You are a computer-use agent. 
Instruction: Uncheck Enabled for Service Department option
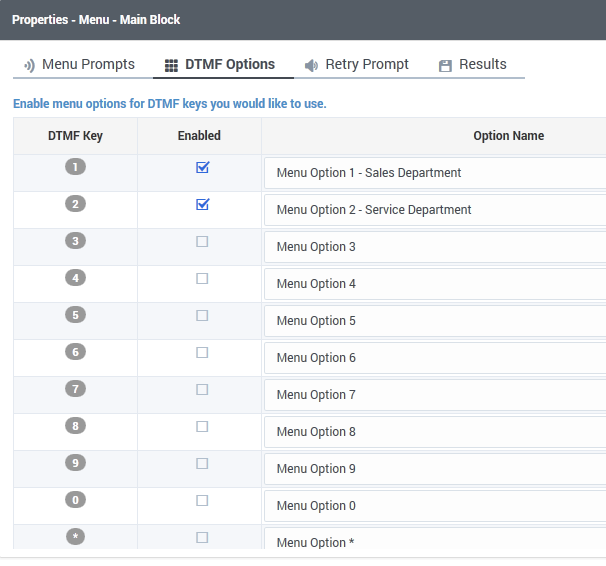(202, 204)
